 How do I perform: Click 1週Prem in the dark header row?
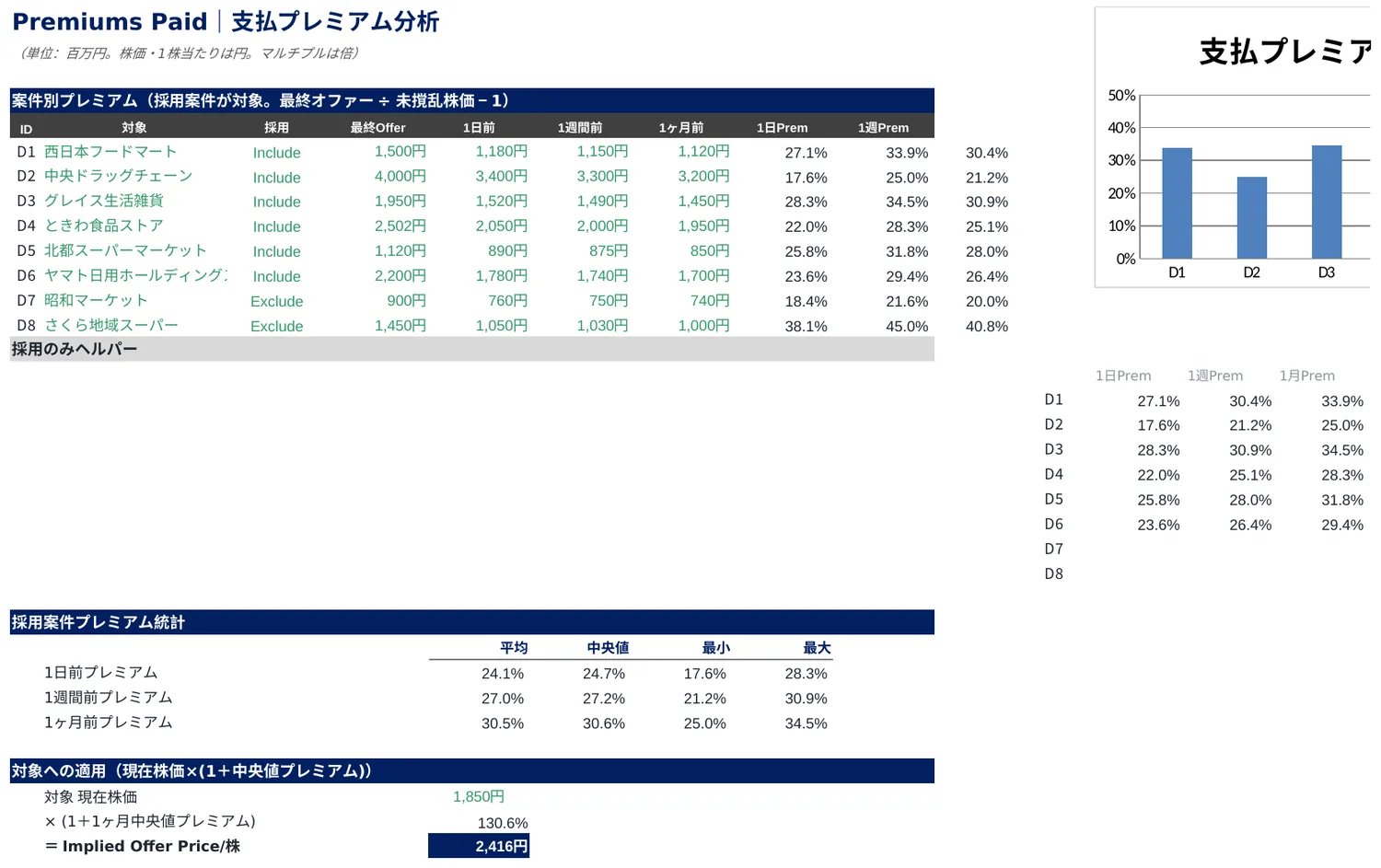(x=884, y=128)
